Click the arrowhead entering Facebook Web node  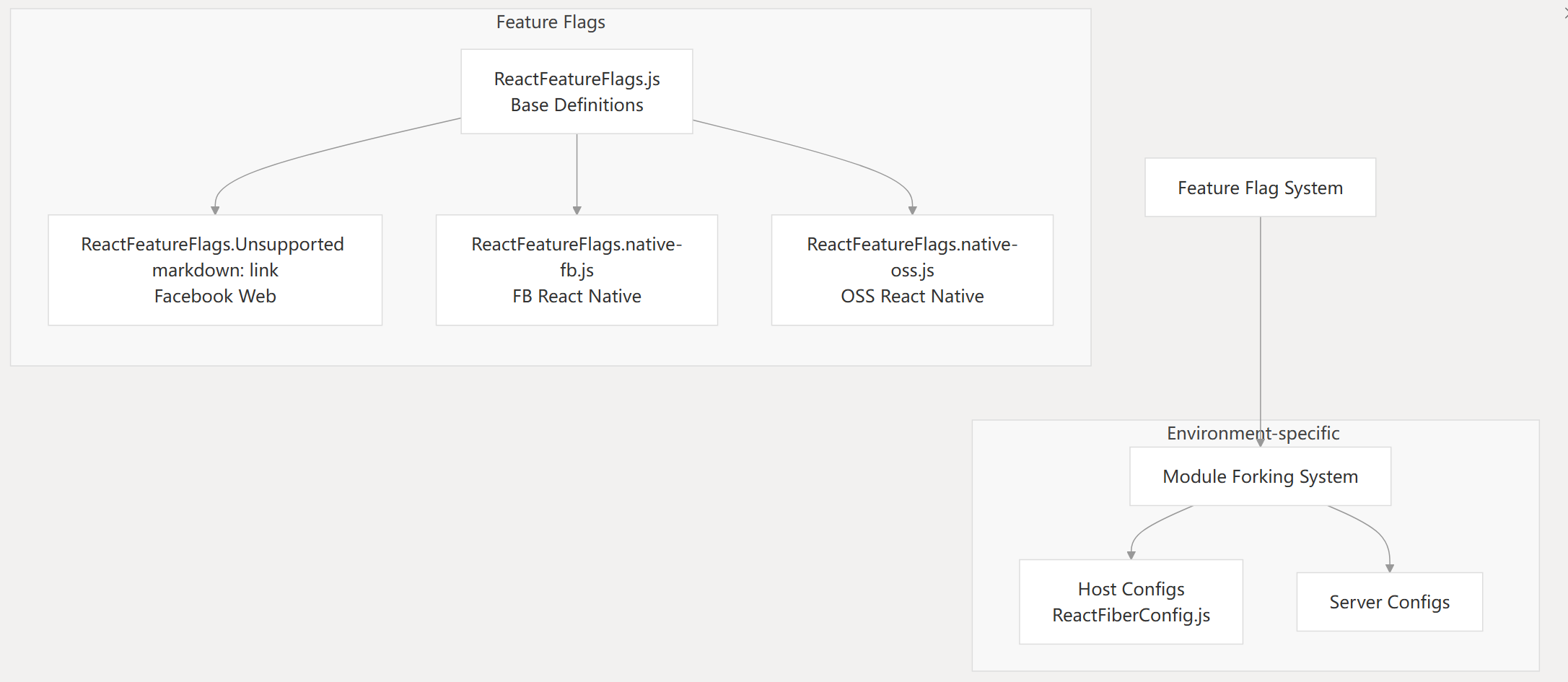[x=215, y=210]
